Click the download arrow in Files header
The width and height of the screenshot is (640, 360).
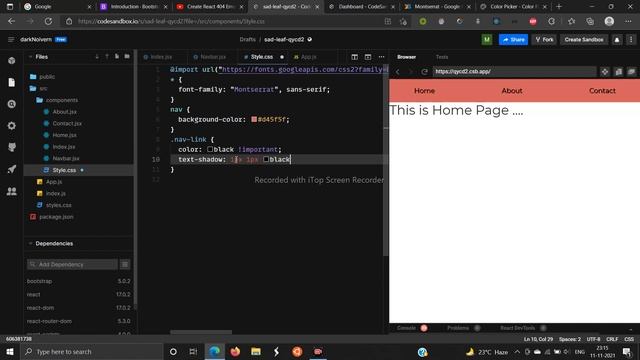[97, 57]
